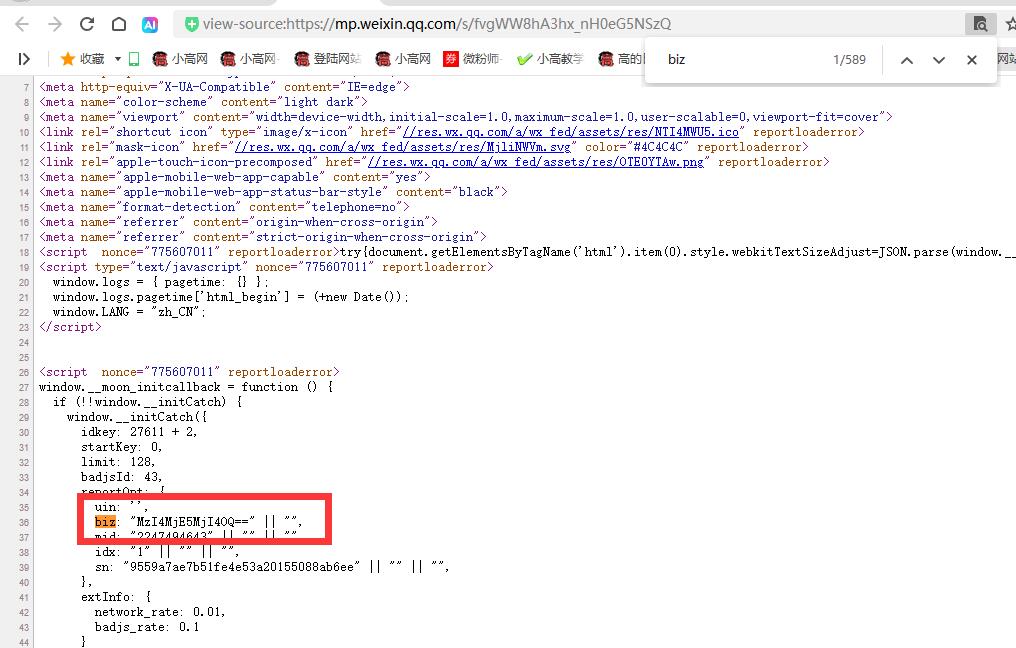Go back to the previous page

[x=22, y=25]
